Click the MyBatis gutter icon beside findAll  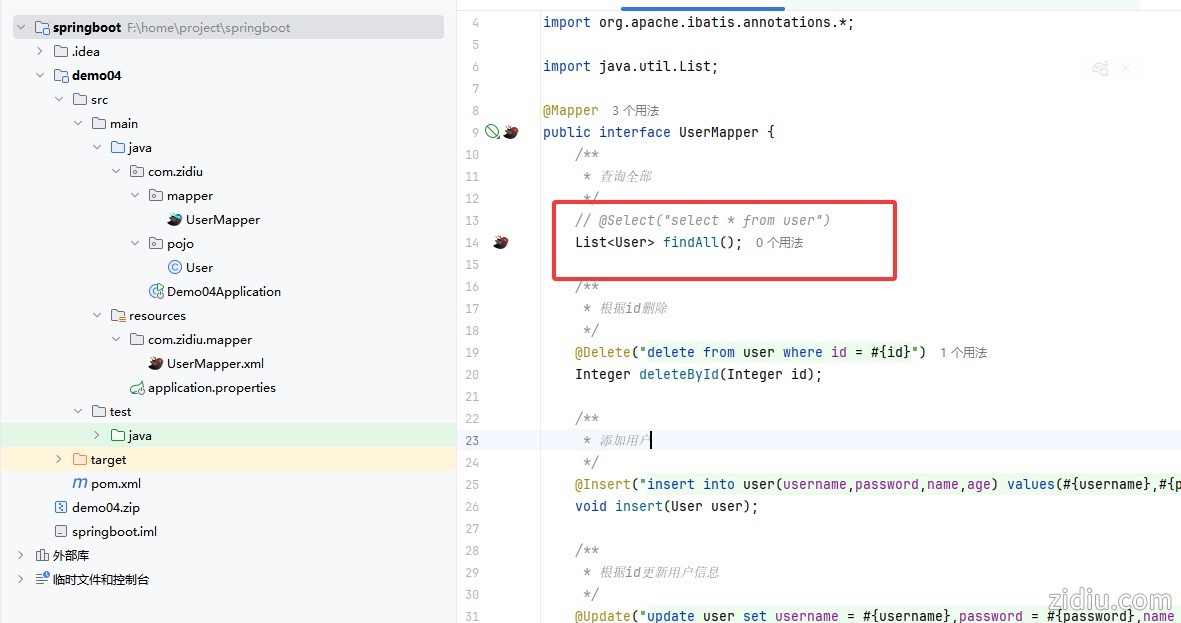(500, 242)
